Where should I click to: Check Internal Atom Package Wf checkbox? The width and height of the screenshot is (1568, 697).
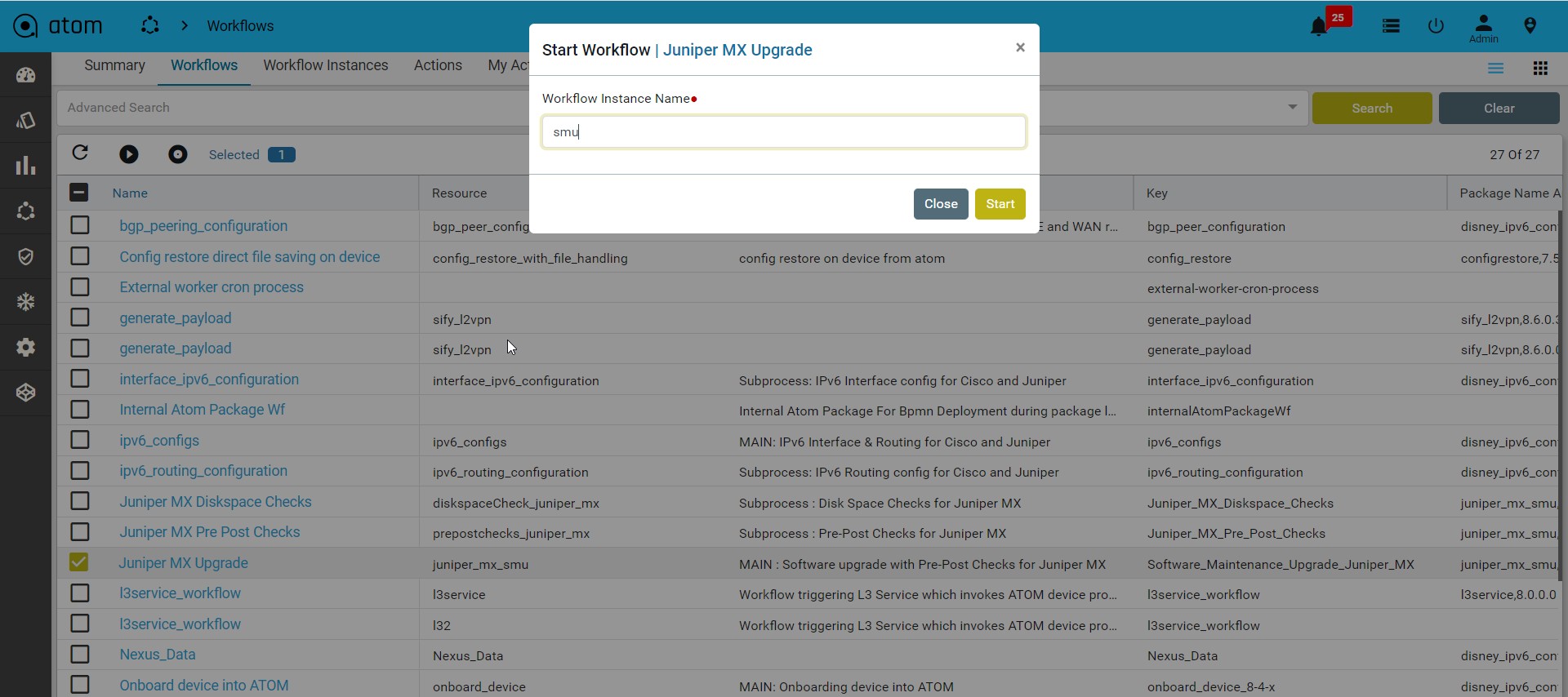click(x=80, y=410)
